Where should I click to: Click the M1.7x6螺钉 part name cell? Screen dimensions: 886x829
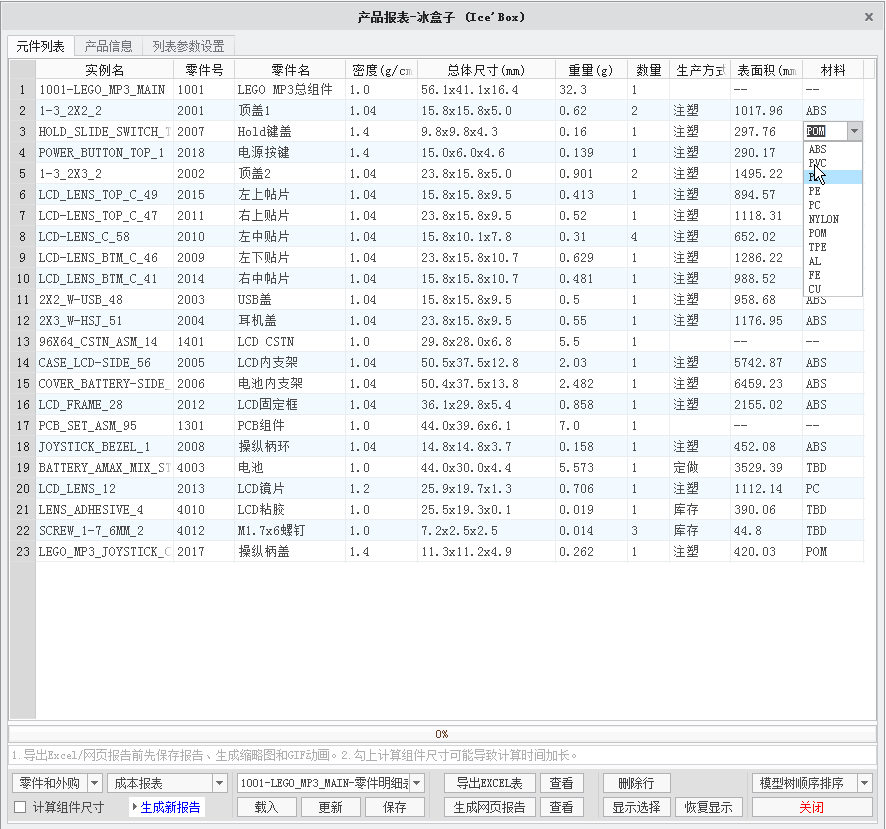290,531
